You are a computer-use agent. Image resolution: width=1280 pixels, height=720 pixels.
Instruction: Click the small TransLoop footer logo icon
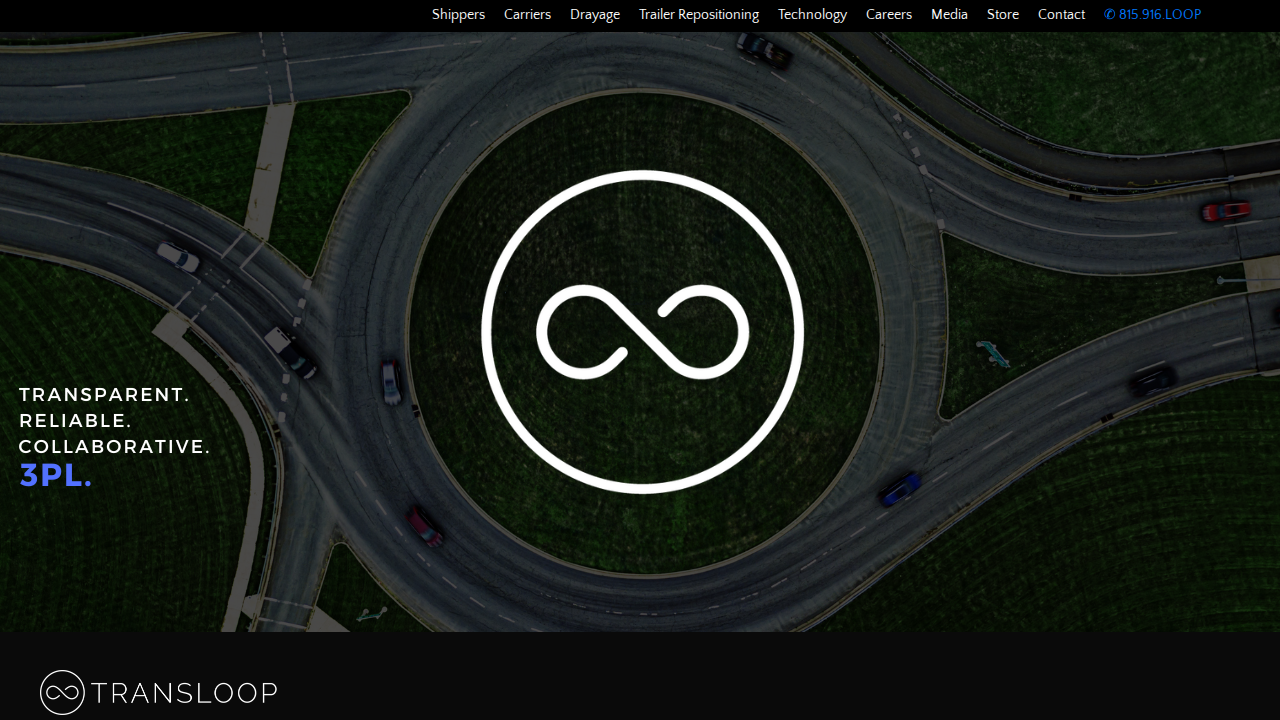62,692
